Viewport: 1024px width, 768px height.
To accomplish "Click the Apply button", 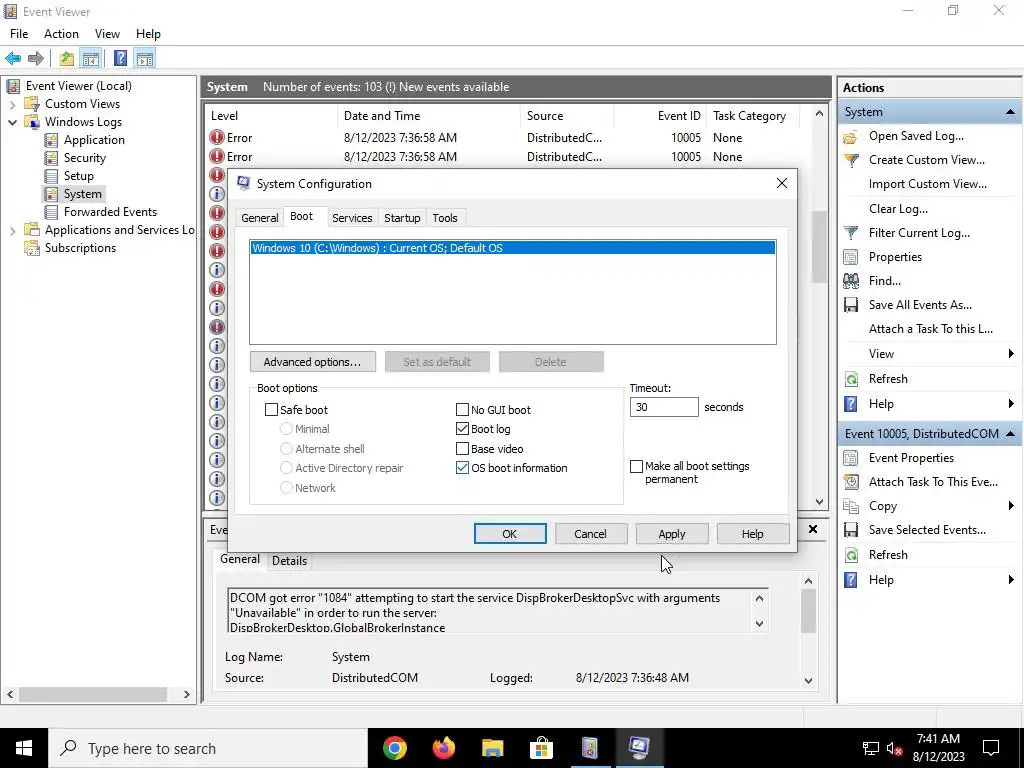I will [x=672, y=534].
